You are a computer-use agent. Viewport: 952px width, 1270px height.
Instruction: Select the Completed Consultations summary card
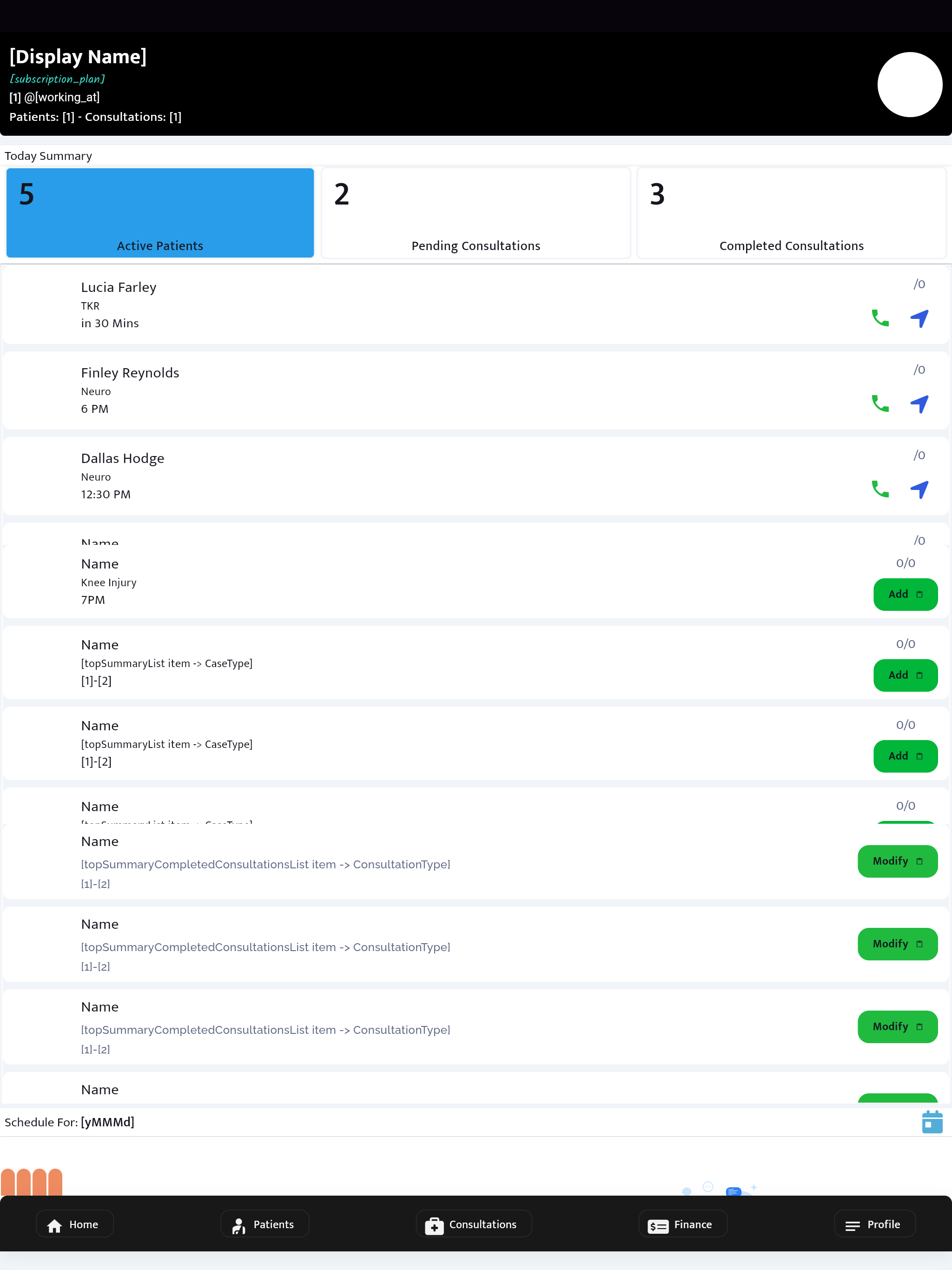pos(791,213)
